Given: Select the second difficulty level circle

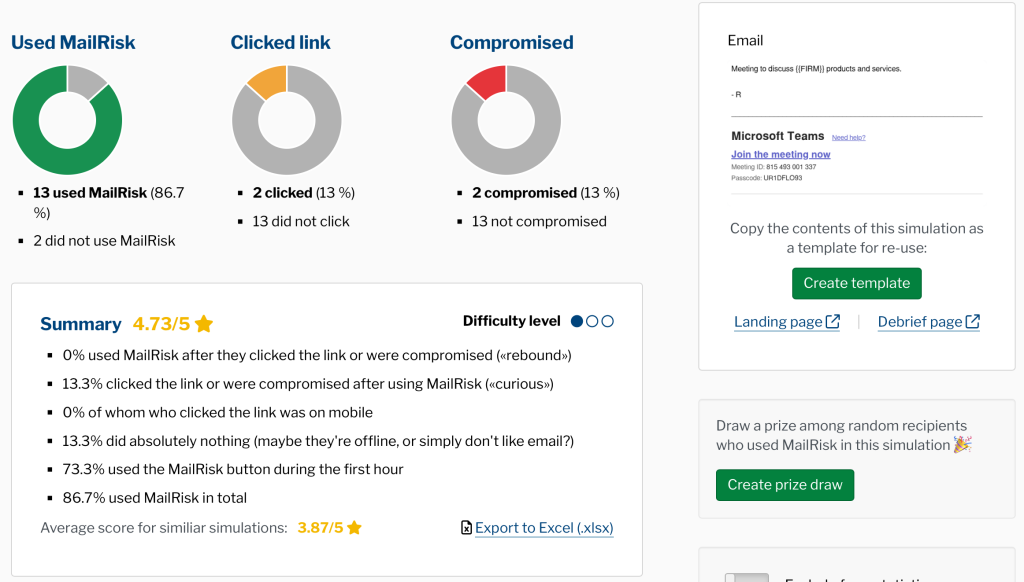Looking at the screenshot, I should (592, 322).
